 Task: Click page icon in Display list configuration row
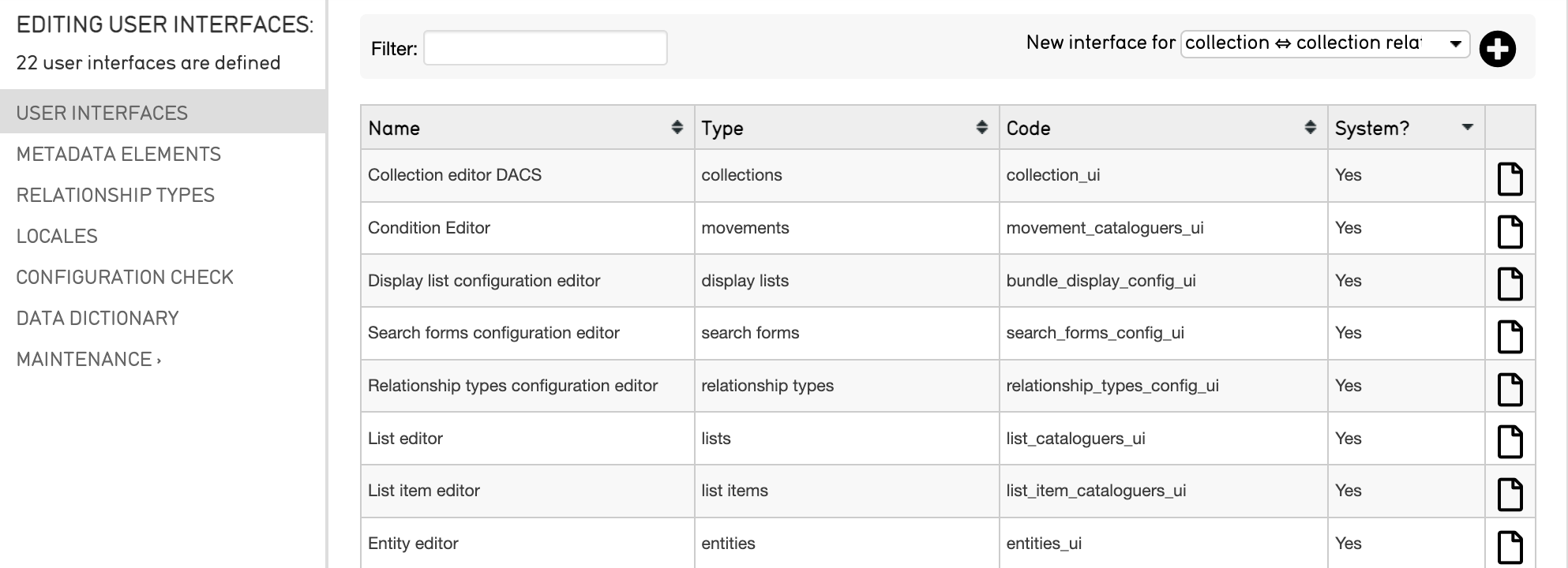1510,284
